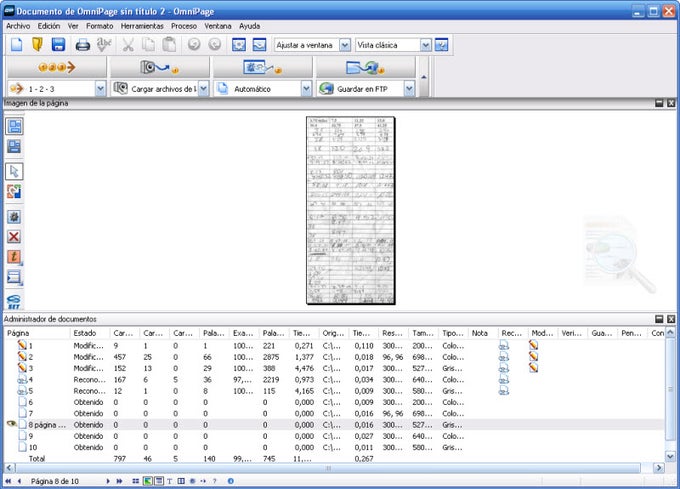This screenshot has height=489, width=680.
Task: Select page 4 row with Recono... status
Action: [334, 379]
